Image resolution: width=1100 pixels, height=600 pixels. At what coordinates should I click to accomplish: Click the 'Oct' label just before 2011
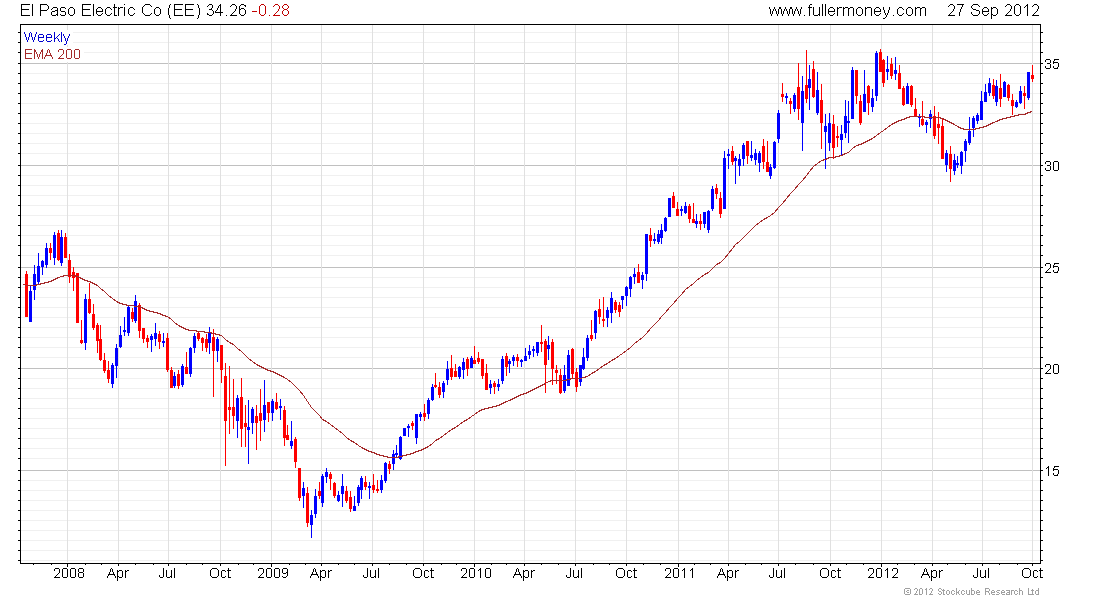point(626,573)
